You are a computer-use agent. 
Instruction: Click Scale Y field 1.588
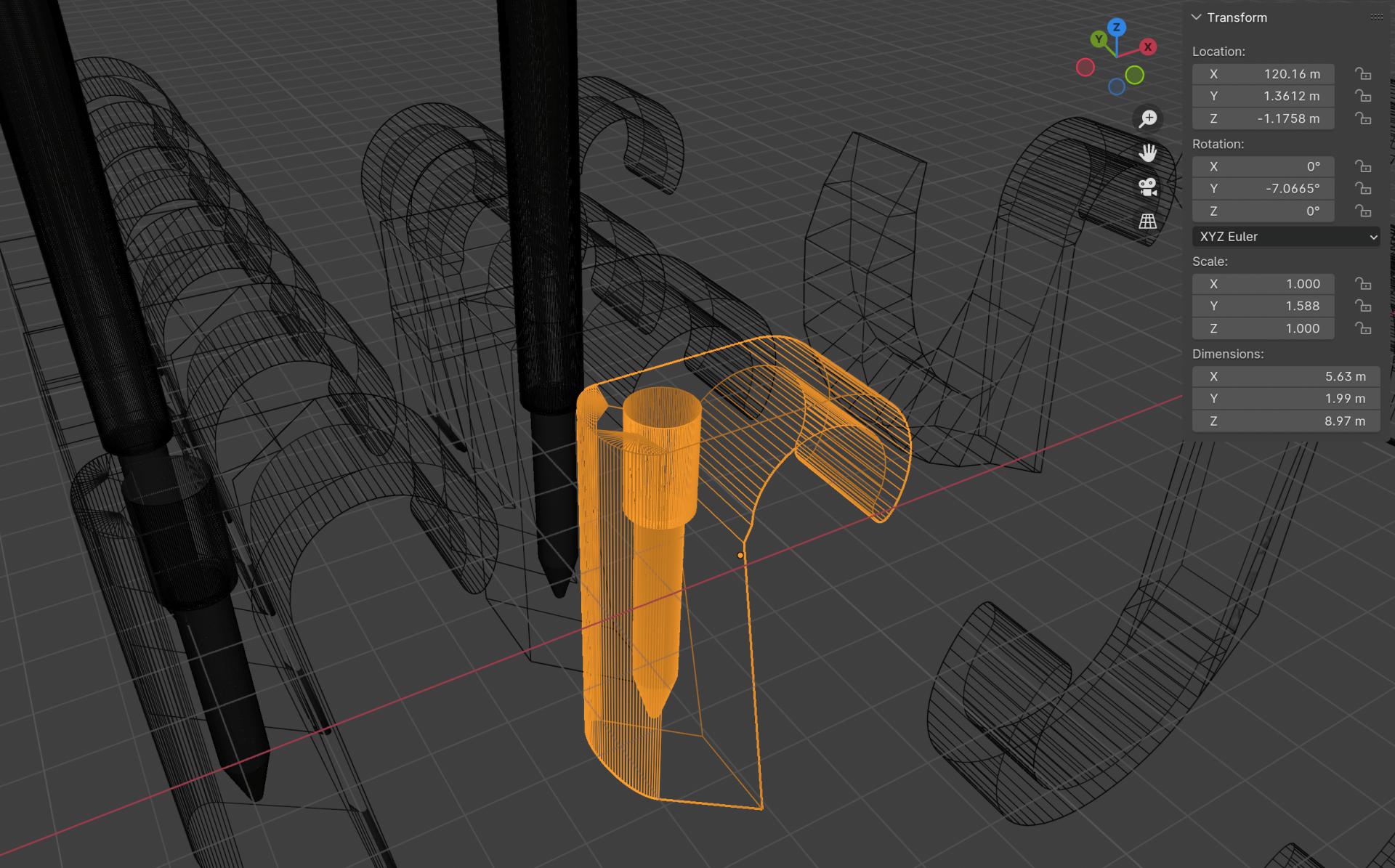click(1263, 306)
